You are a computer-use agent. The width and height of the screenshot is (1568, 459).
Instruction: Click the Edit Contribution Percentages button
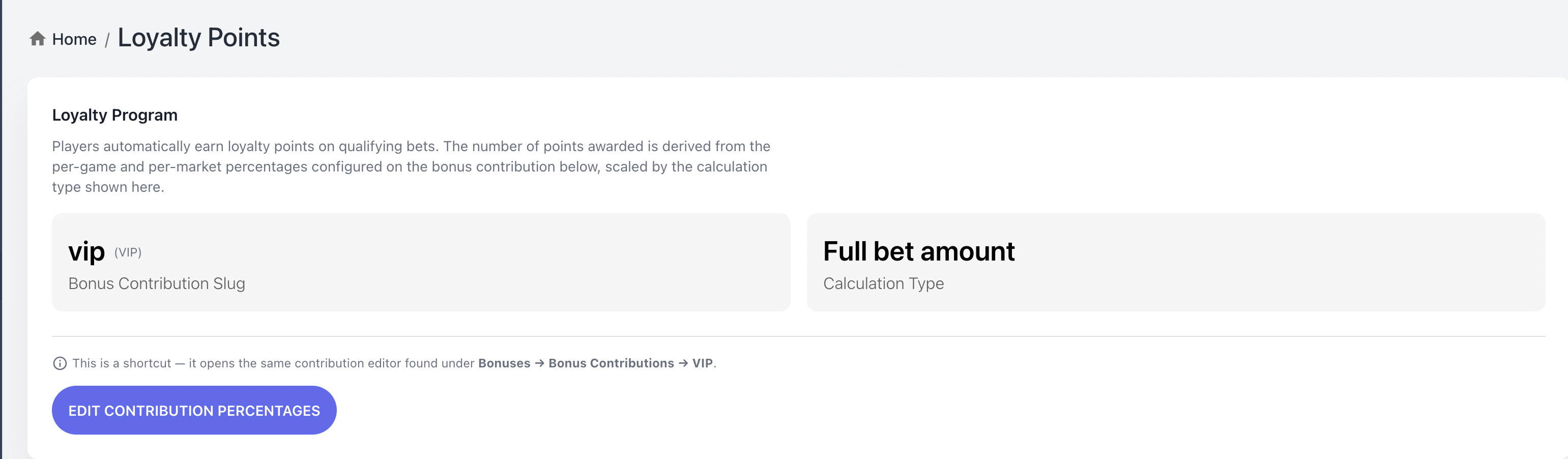coord(194,410)
